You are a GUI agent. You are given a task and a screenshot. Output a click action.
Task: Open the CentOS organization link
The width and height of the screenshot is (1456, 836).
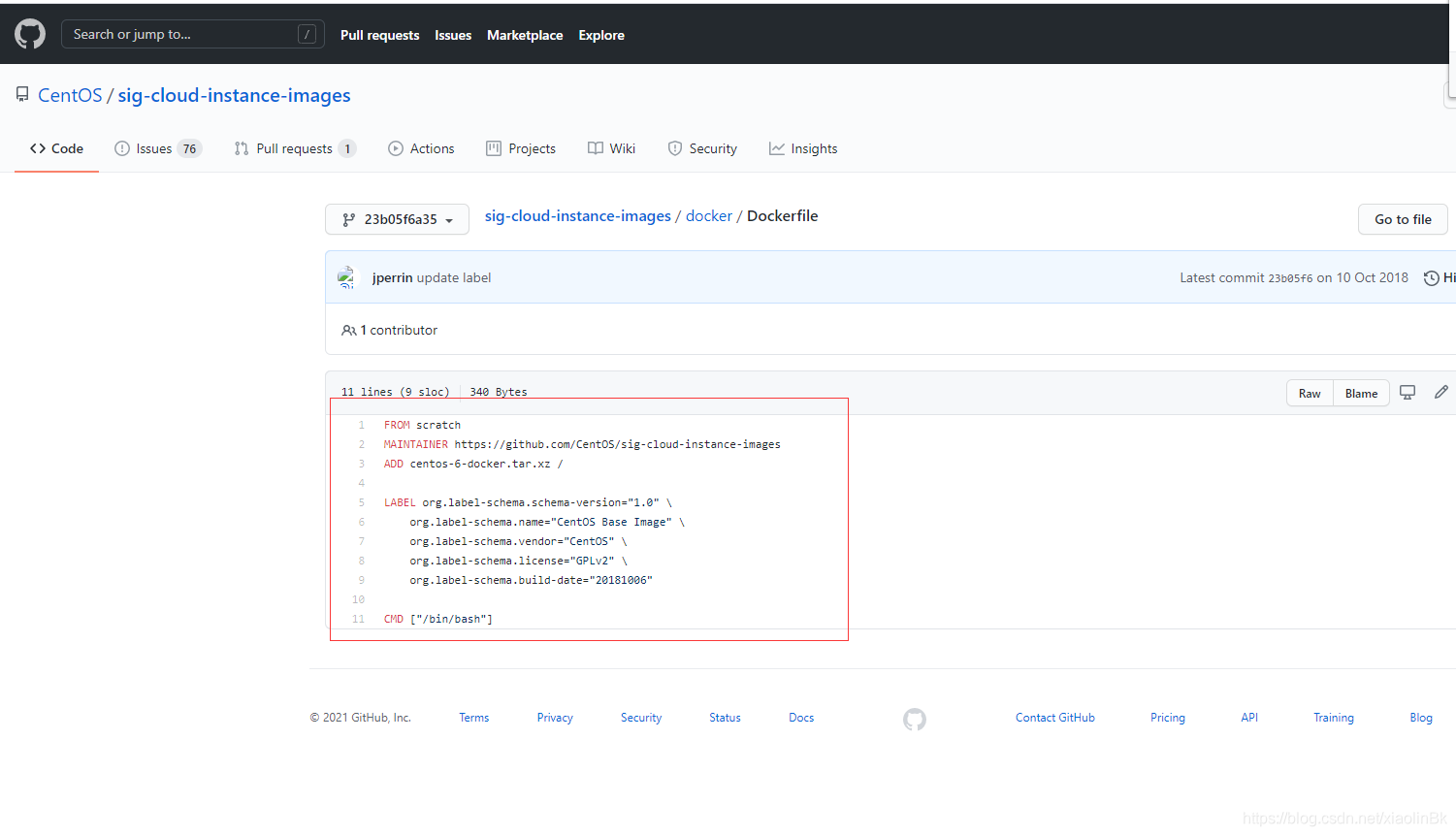click(70, 95)
